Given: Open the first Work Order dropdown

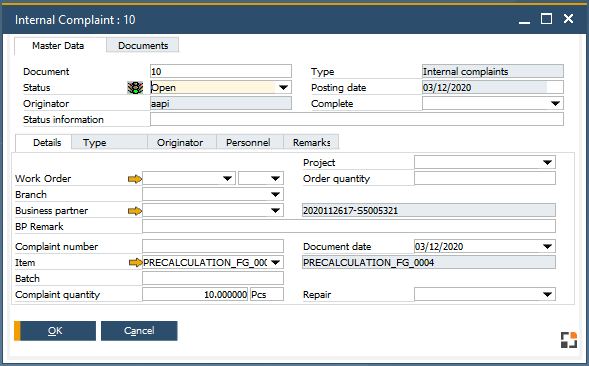Looking at the screenshot, I should click(227, 178).
